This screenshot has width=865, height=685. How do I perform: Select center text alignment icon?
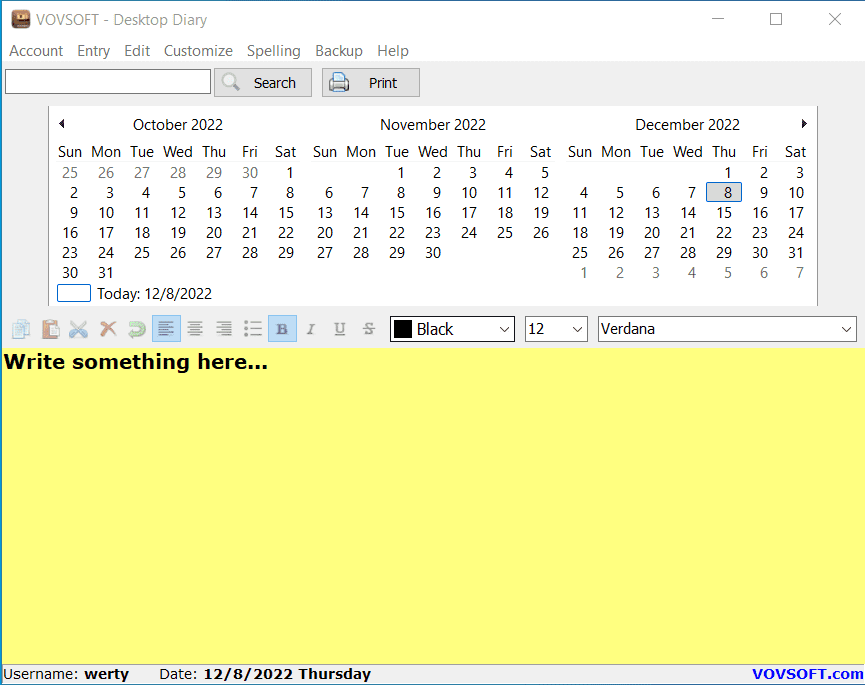pyautogui.click(x=195, y=329)
